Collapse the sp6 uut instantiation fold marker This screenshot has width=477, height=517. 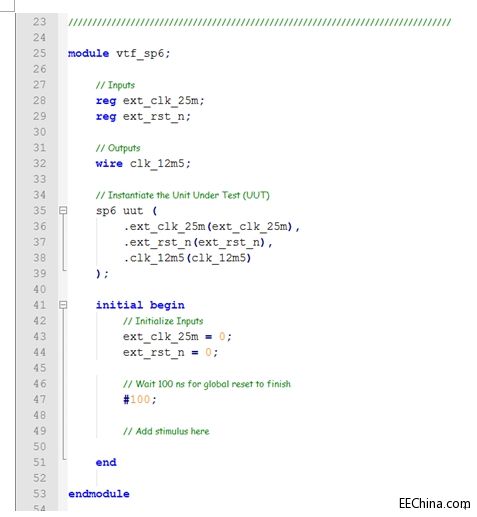pos(63,210)
